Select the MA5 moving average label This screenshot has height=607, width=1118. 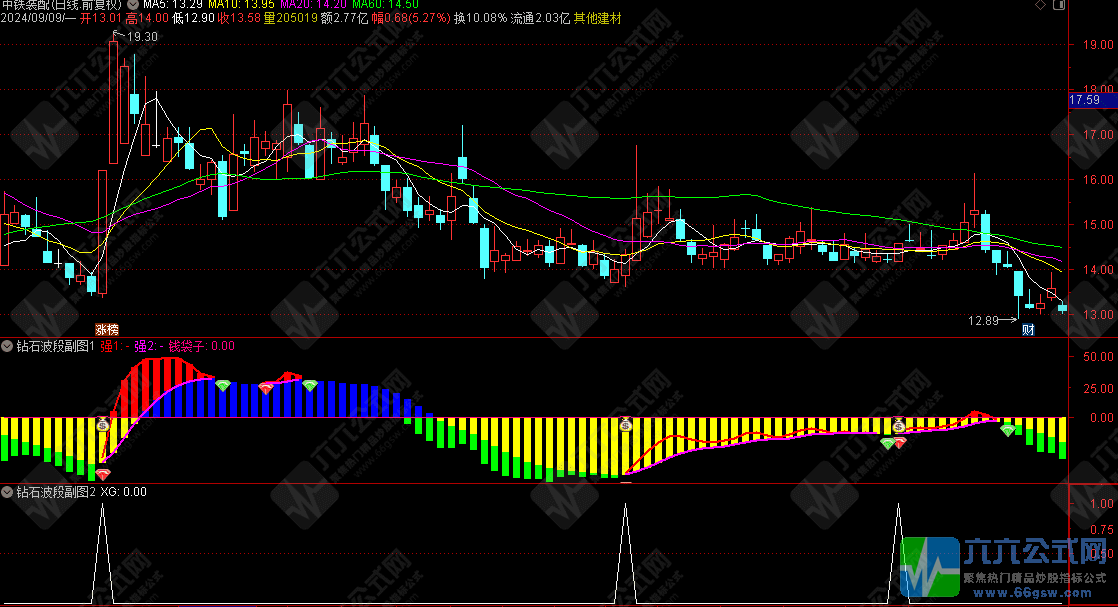[x=170, y=6]
